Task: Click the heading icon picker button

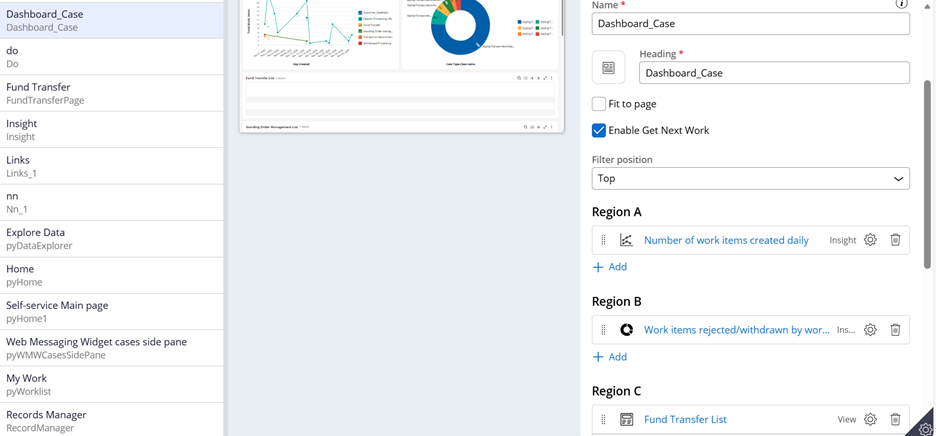Action: coord(608,68)
